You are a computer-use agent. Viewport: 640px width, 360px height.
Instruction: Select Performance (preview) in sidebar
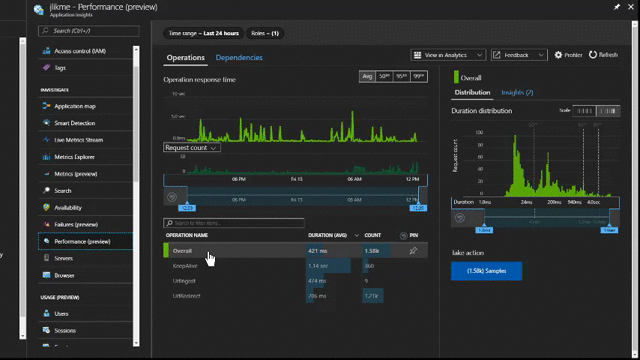(x=85, y=241)
